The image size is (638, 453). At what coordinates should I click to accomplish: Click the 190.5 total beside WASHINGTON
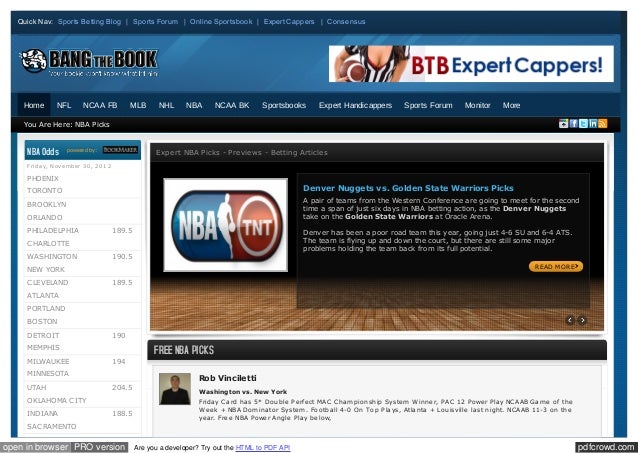pyautogui.click(x=122, y=256)
